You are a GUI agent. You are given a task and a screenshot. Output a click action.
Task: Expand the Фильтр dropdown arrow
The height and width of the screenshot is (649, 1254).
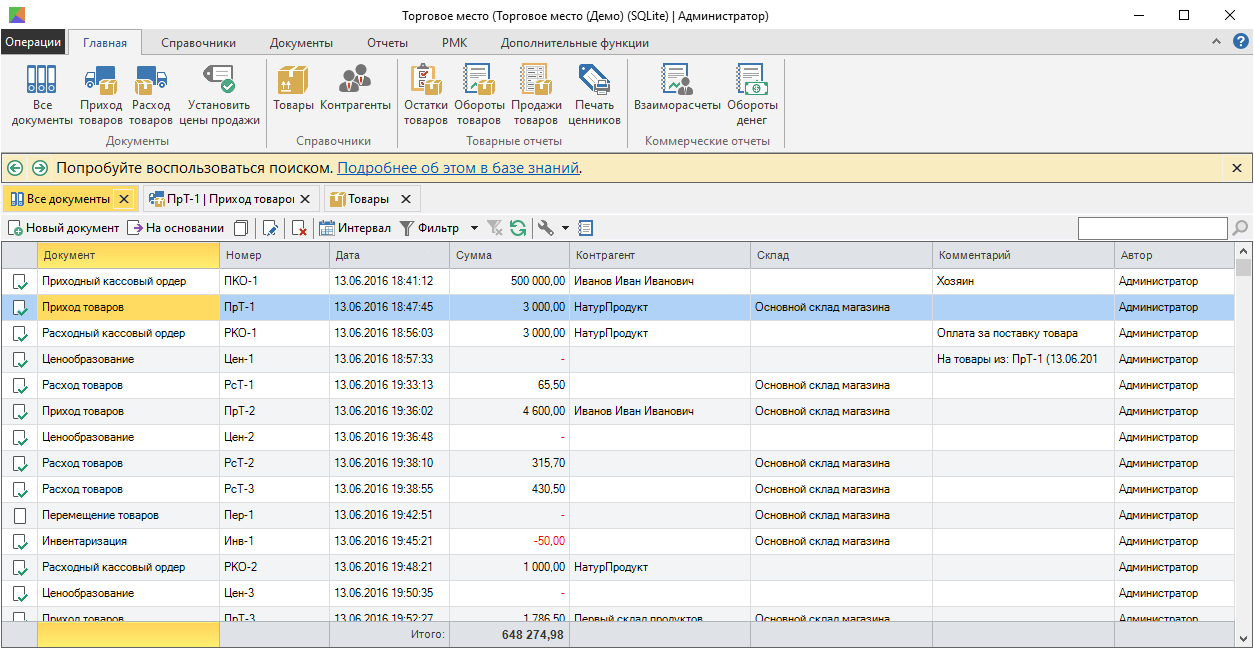(474, 228)
